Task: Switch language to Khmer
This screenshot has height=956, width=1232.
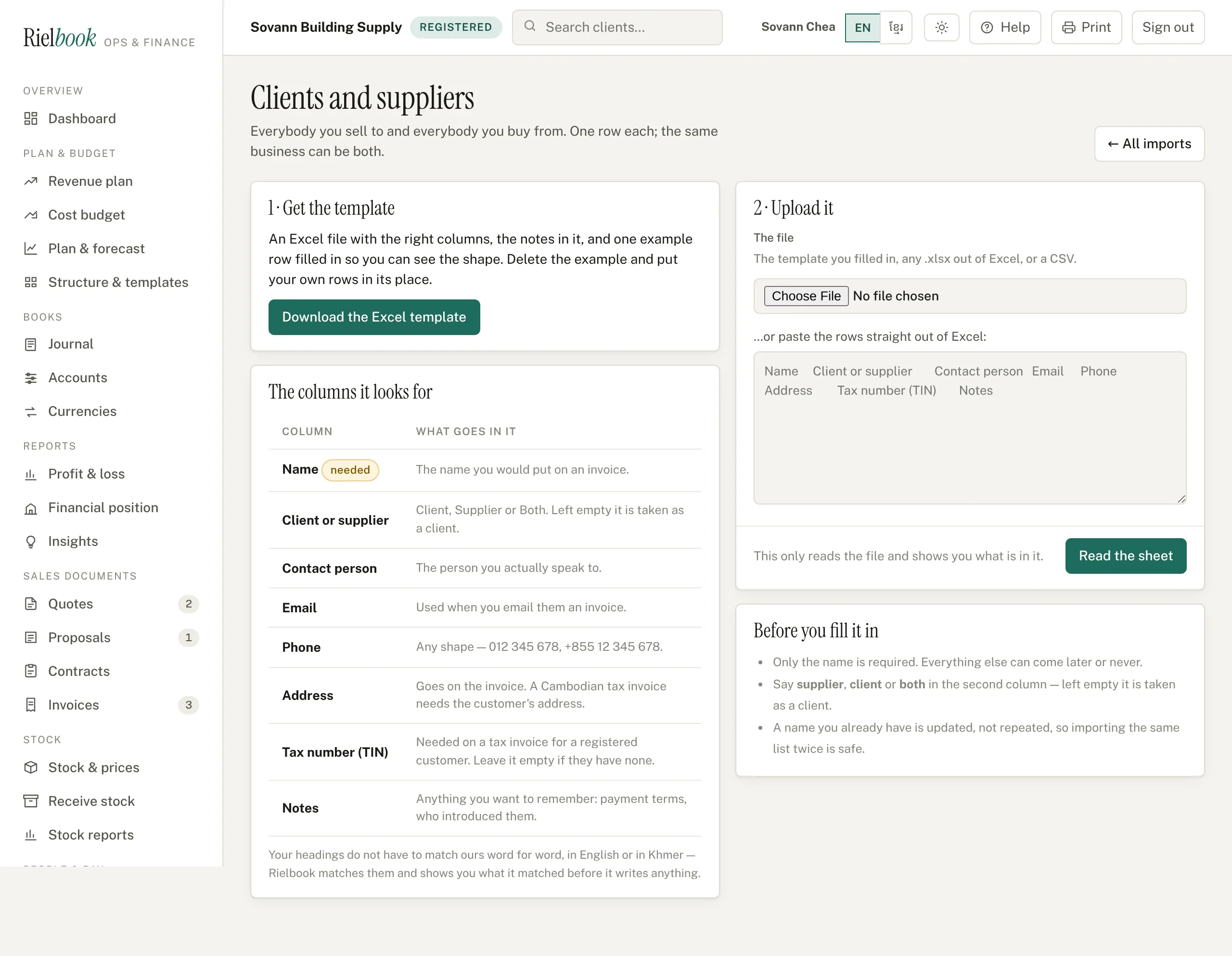Action: [896, 27]
